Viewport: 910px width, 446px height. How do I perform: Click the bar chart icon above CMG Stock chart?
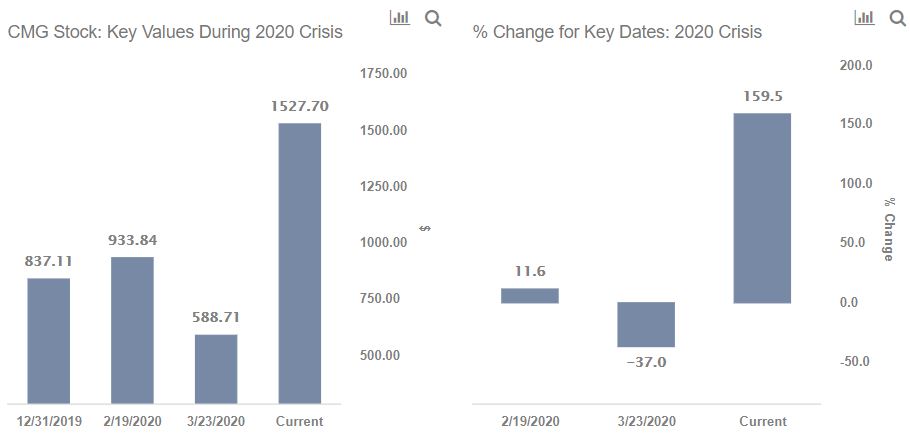(399, 17)
